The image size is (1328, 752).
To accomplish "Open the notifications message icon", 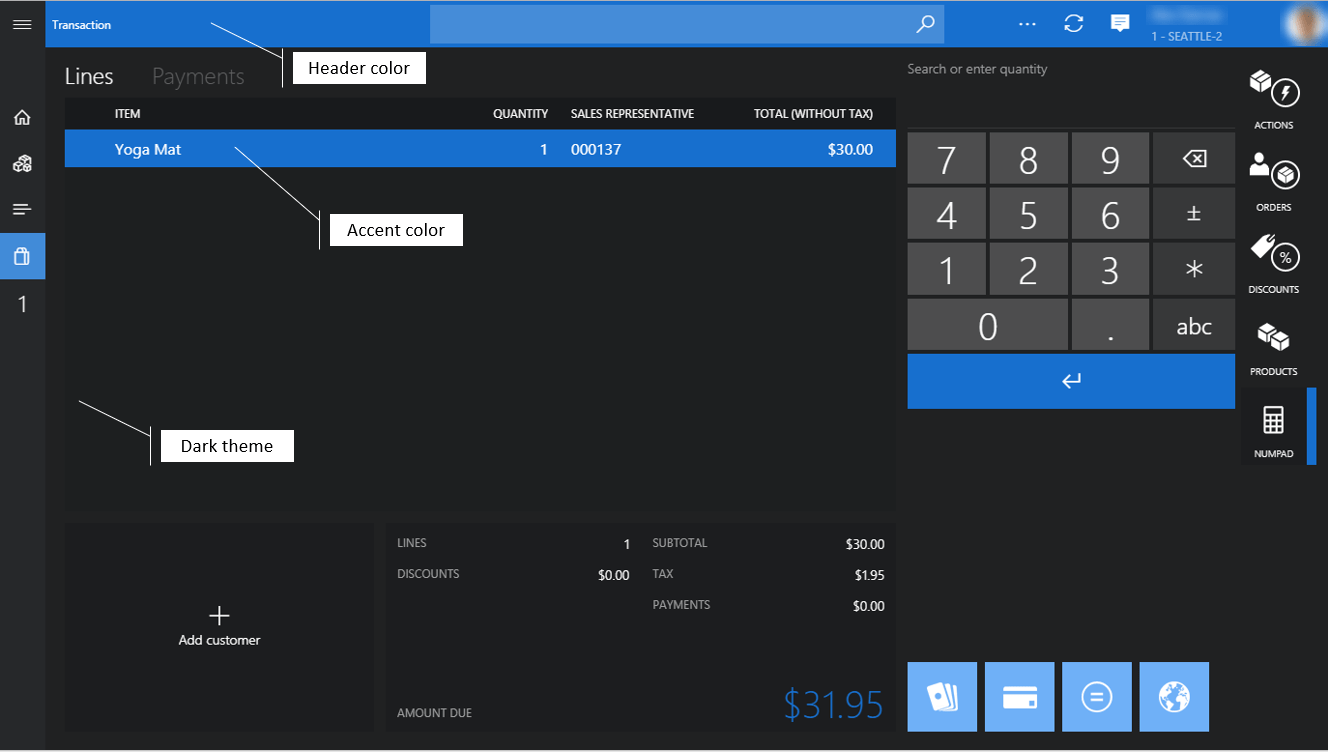I will tap(1120, 23).
